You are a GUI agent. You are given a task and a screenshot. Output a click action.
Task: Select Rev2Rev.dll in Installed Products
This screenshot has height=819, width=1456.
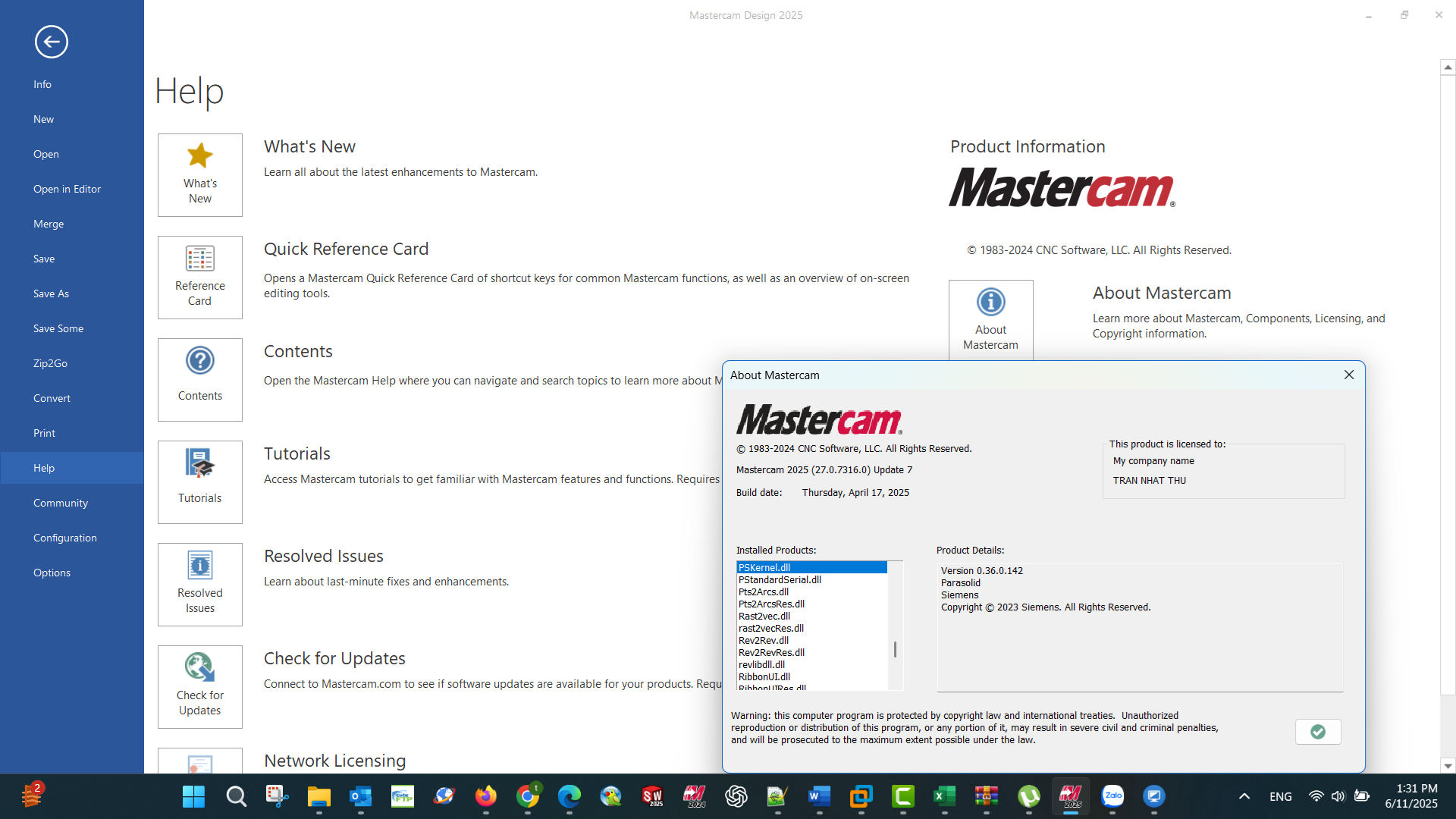point(764,640)
